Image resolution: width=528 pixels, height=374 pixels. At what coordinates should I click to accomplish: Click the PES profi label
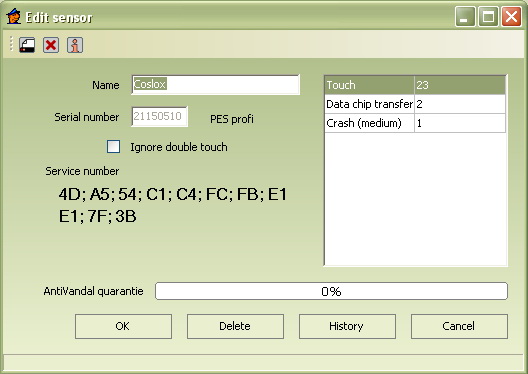pyautogui.click(x=232, y=119)
